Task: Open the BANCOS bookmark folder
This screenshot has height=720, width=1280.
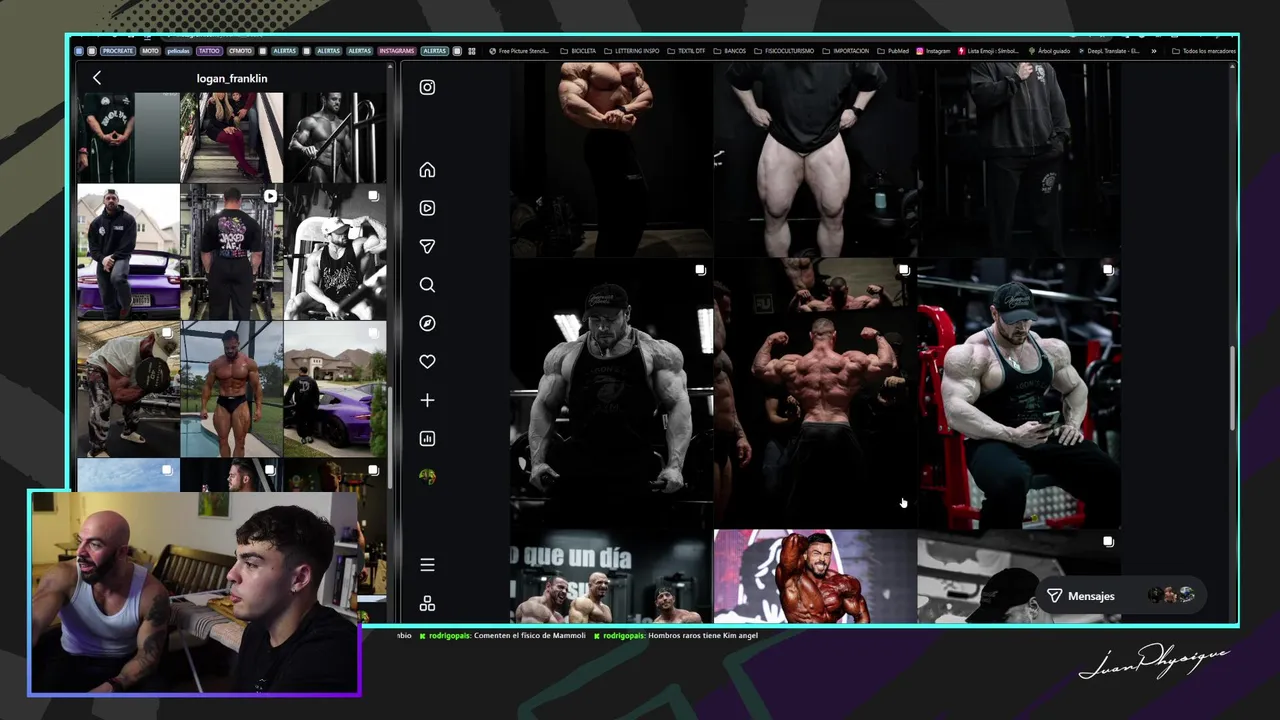Action: [x=730, y=51]
